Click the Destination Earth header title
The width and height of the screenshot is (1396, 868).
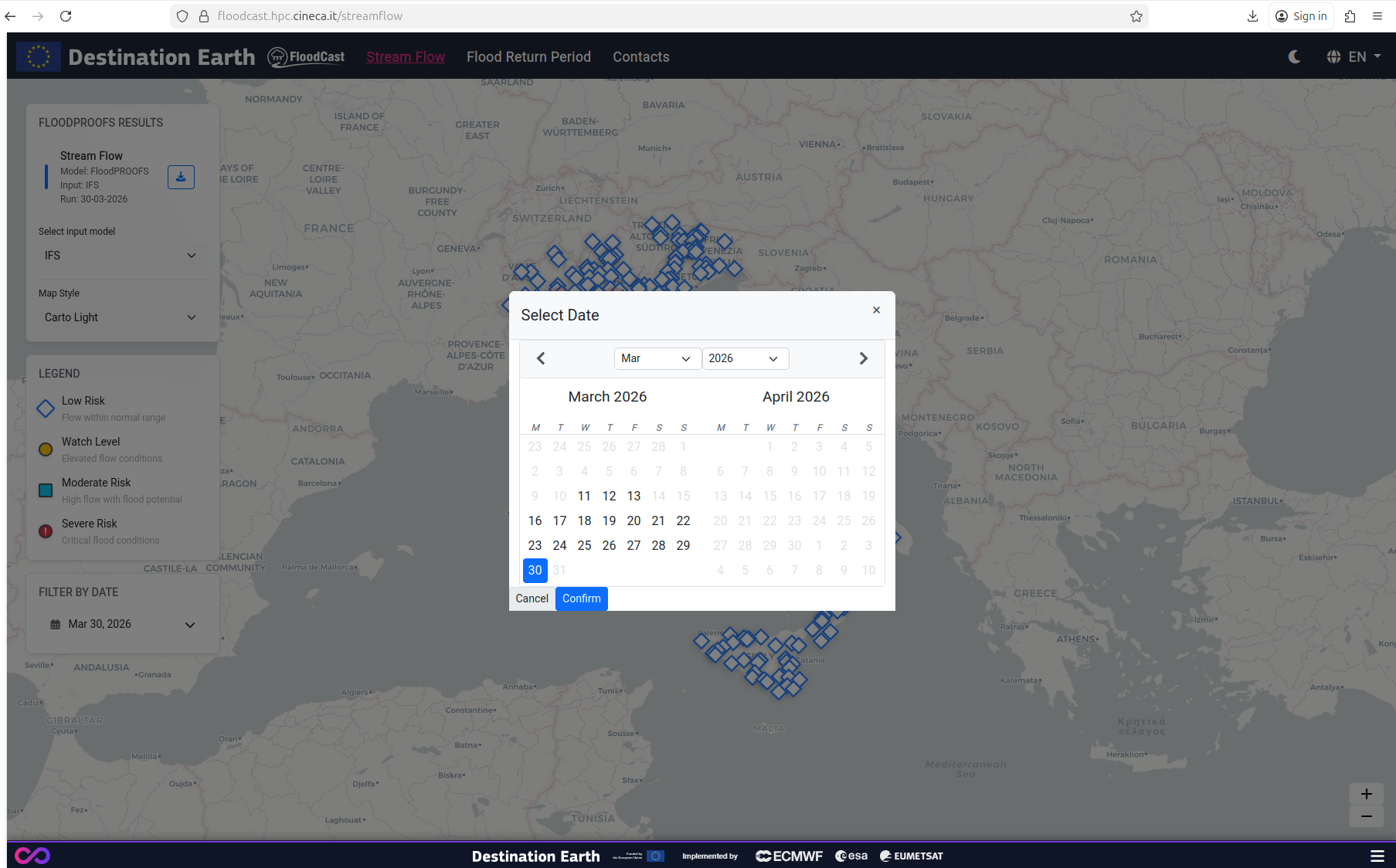pyautogui.click(x=161, y=56)
